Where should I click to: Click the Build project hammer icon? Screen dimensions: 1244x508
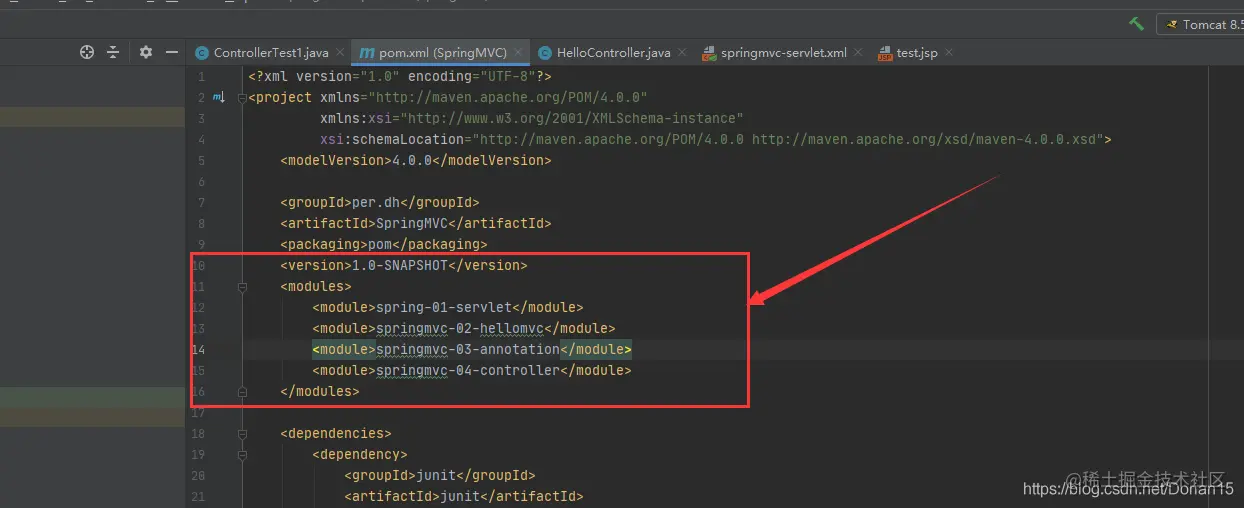click(1136, 24)
